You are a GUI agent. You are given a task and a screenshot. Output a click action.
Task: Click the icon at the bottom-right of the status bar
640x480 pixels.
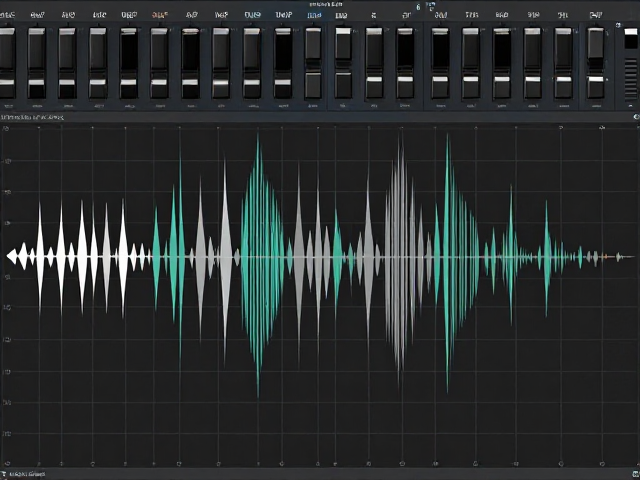tap(636, 474)
